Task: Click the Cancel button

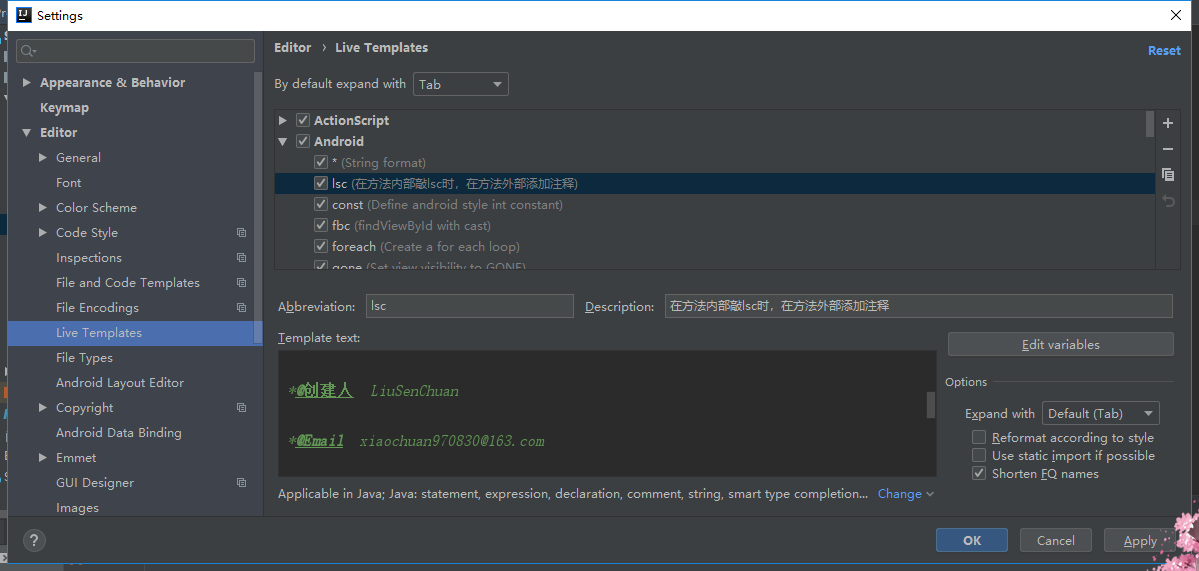Action: tap(1056, 540)
